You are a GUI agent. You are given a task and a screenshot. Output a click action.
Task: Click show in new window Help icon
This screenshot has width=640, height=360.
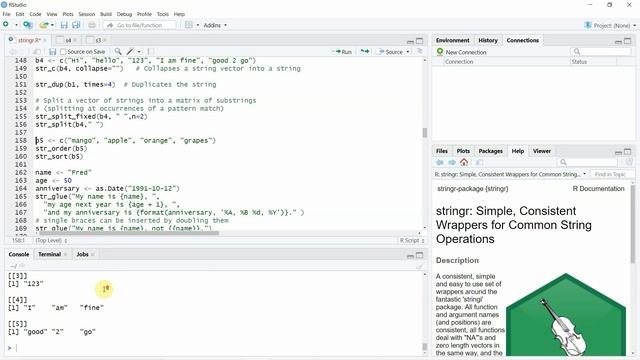pyautogui.click(x=480, y=162)
